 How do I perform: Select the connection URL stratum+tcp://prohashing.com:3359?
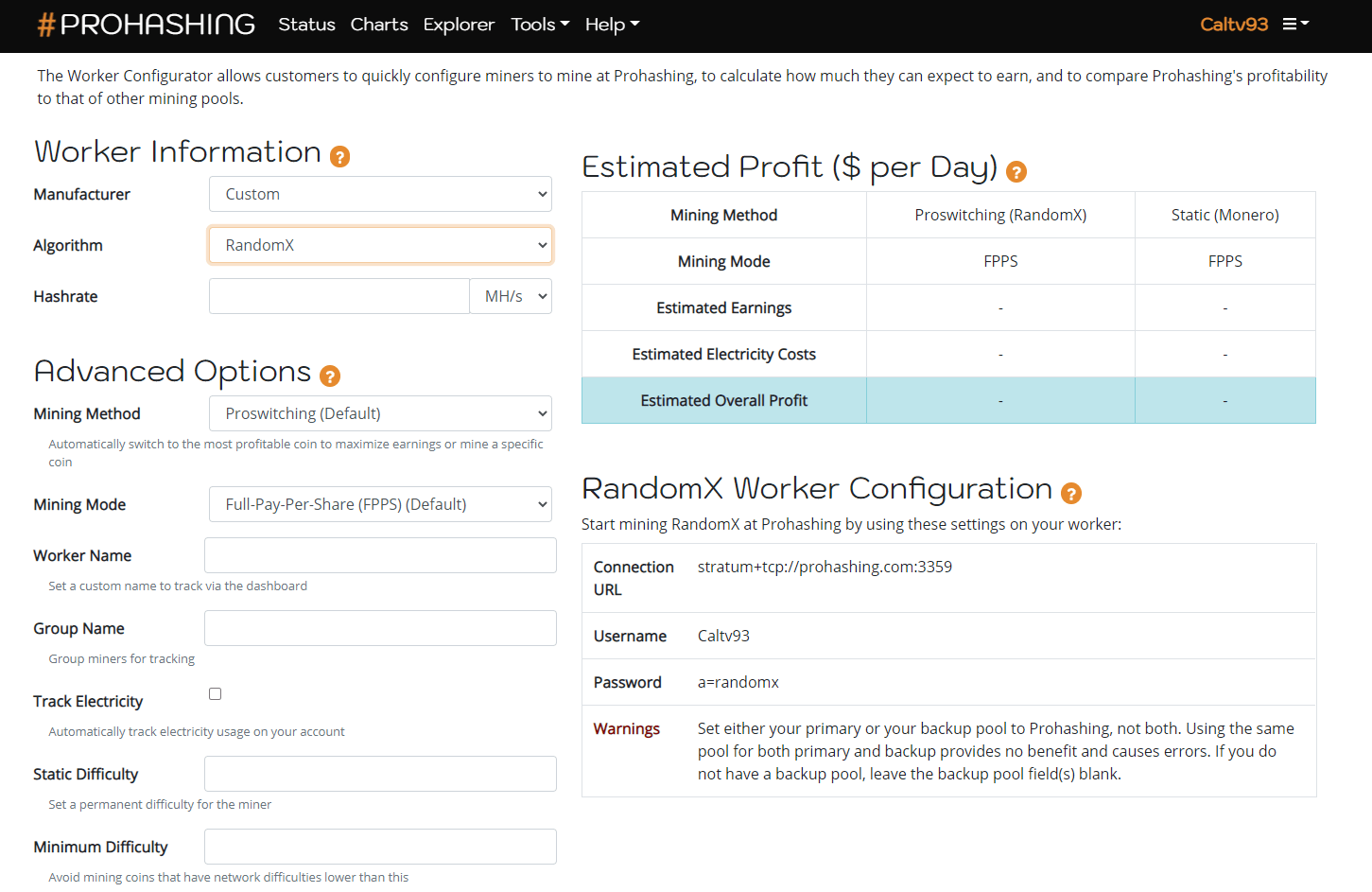(x=825, y=567)
